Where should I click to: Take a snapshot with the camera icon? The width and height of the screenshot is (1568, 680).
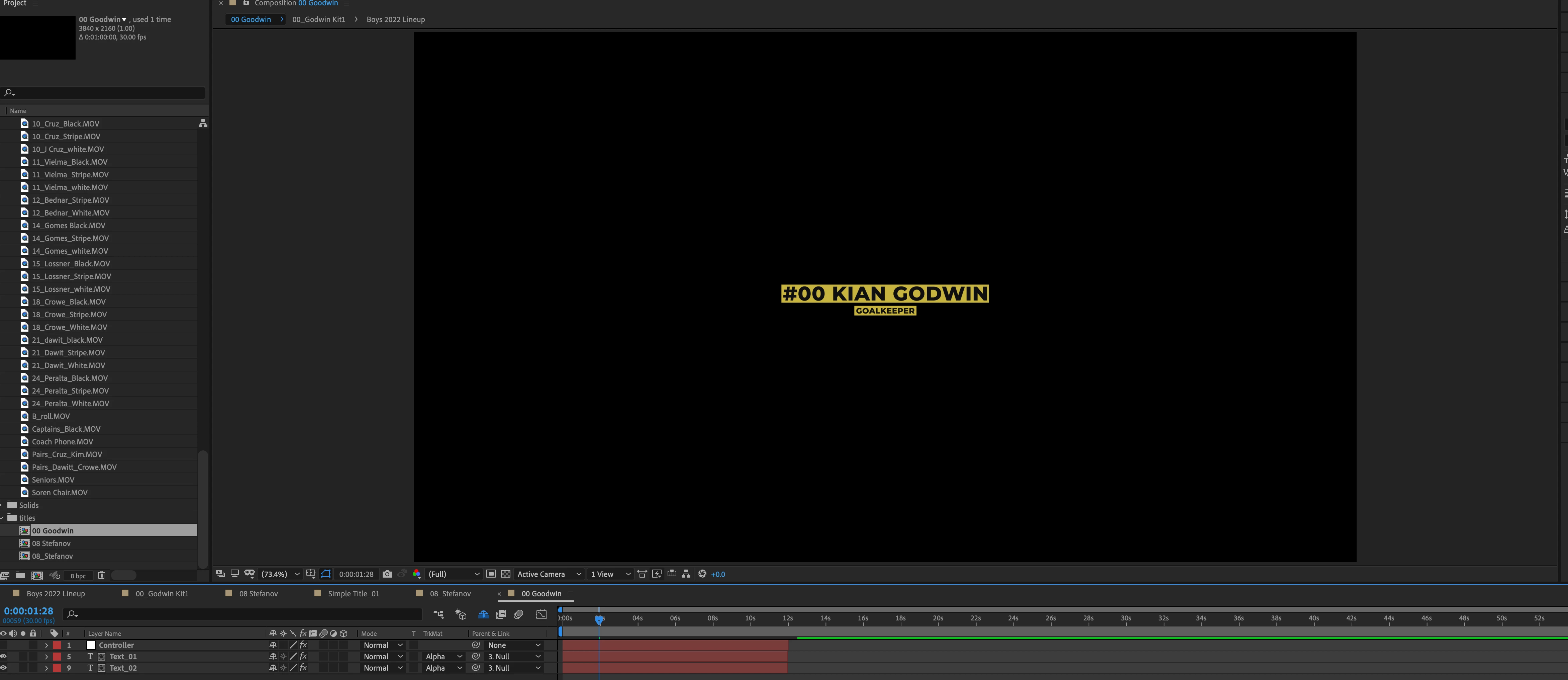pyautogui.click(x=387, y=574)
